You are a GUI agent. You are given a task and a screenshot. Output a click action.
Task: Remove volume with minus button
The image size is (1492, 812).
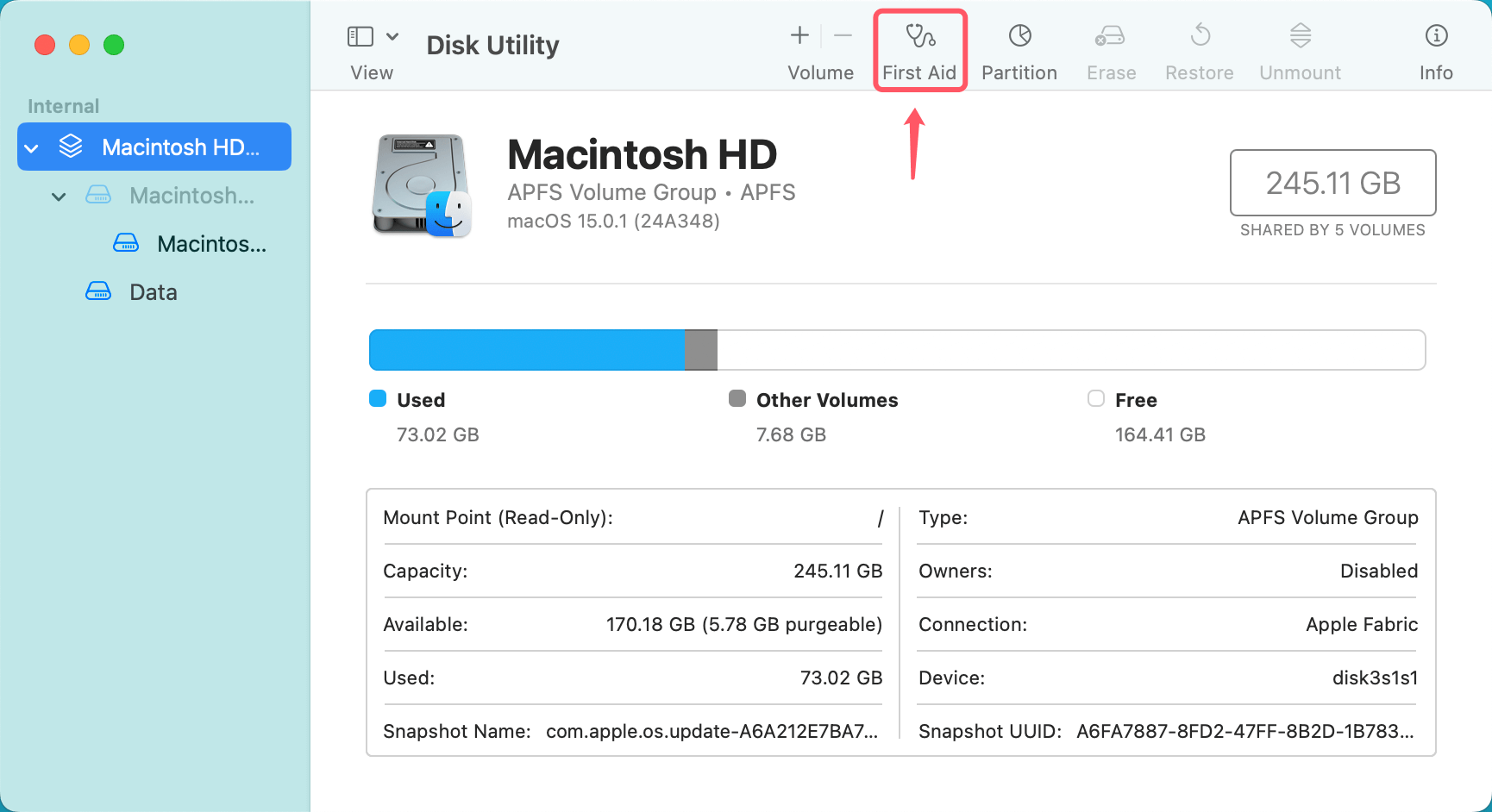(843, 35)
